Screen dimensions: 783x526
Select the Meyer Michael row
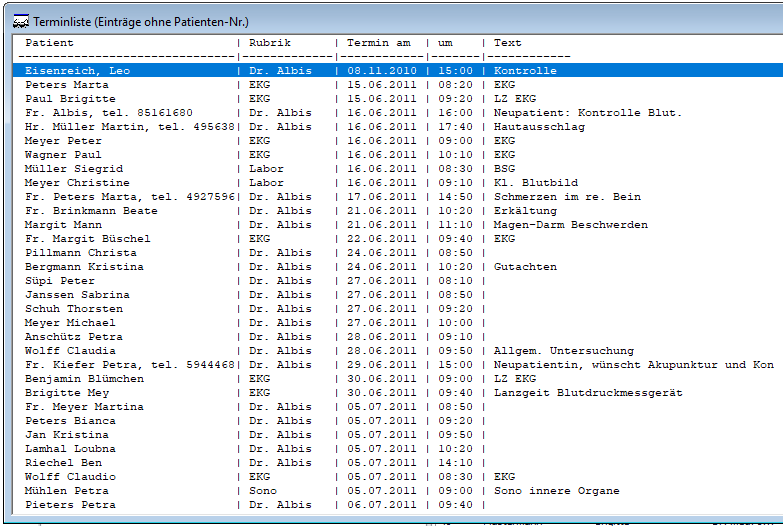point(397,322)
